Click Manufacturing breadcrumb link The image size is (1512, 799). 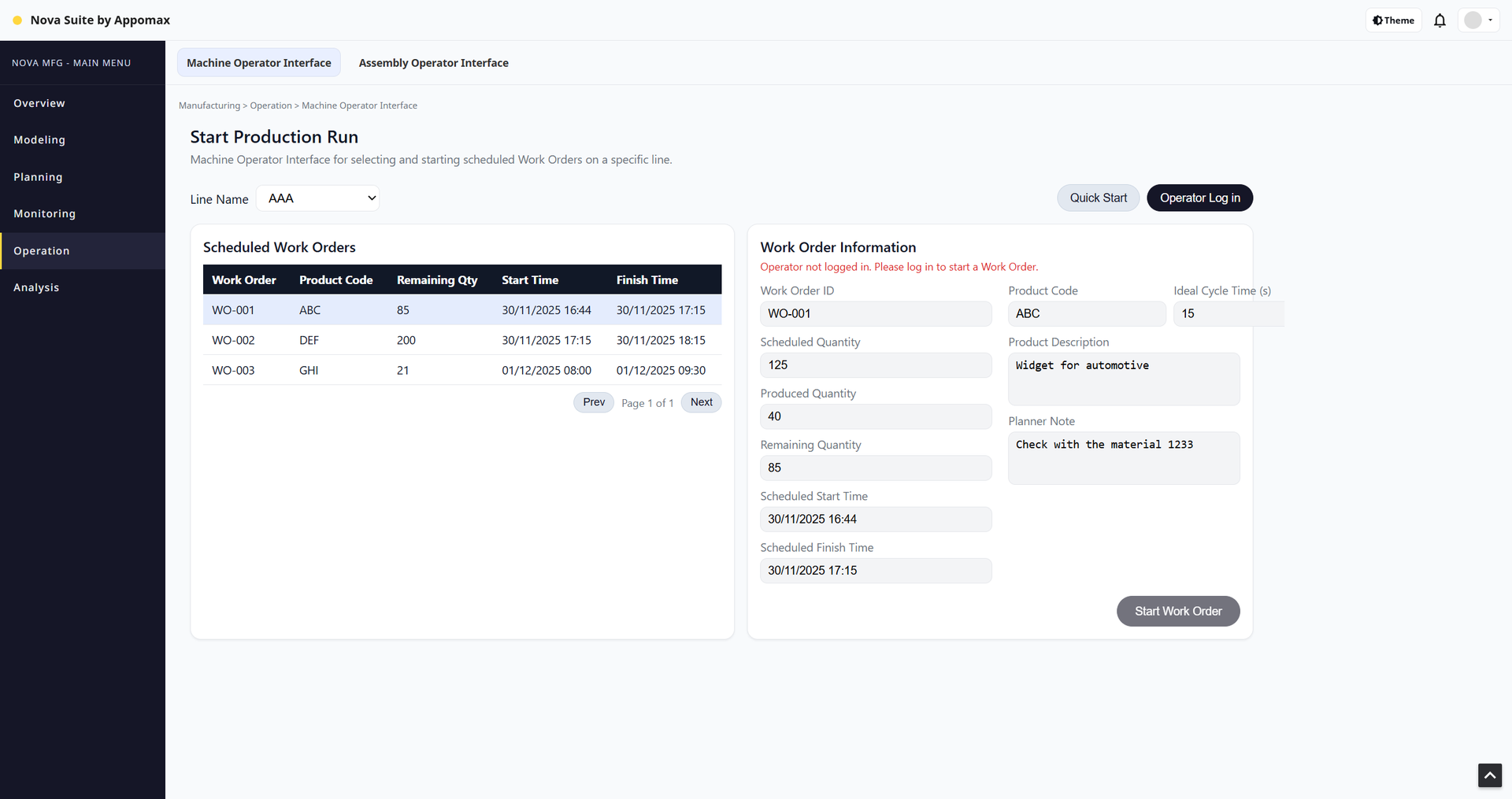pyautogui.click(x=209, y=105)
